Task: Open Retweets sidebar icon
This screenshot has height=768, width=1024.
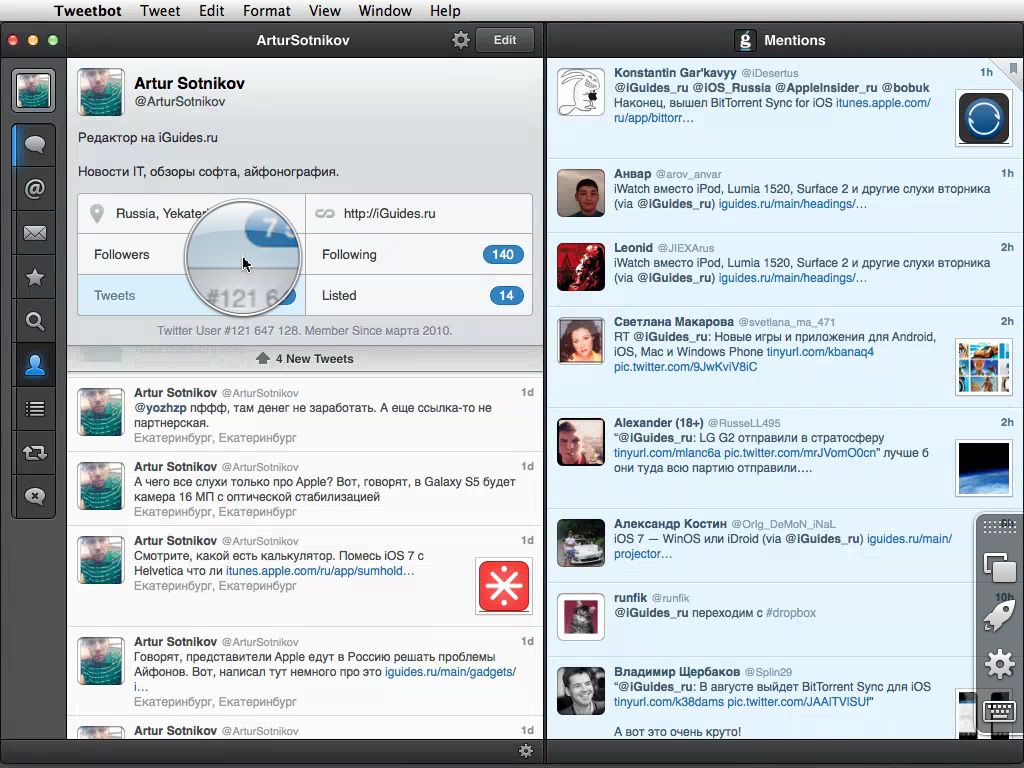Action: coord(34,453)
